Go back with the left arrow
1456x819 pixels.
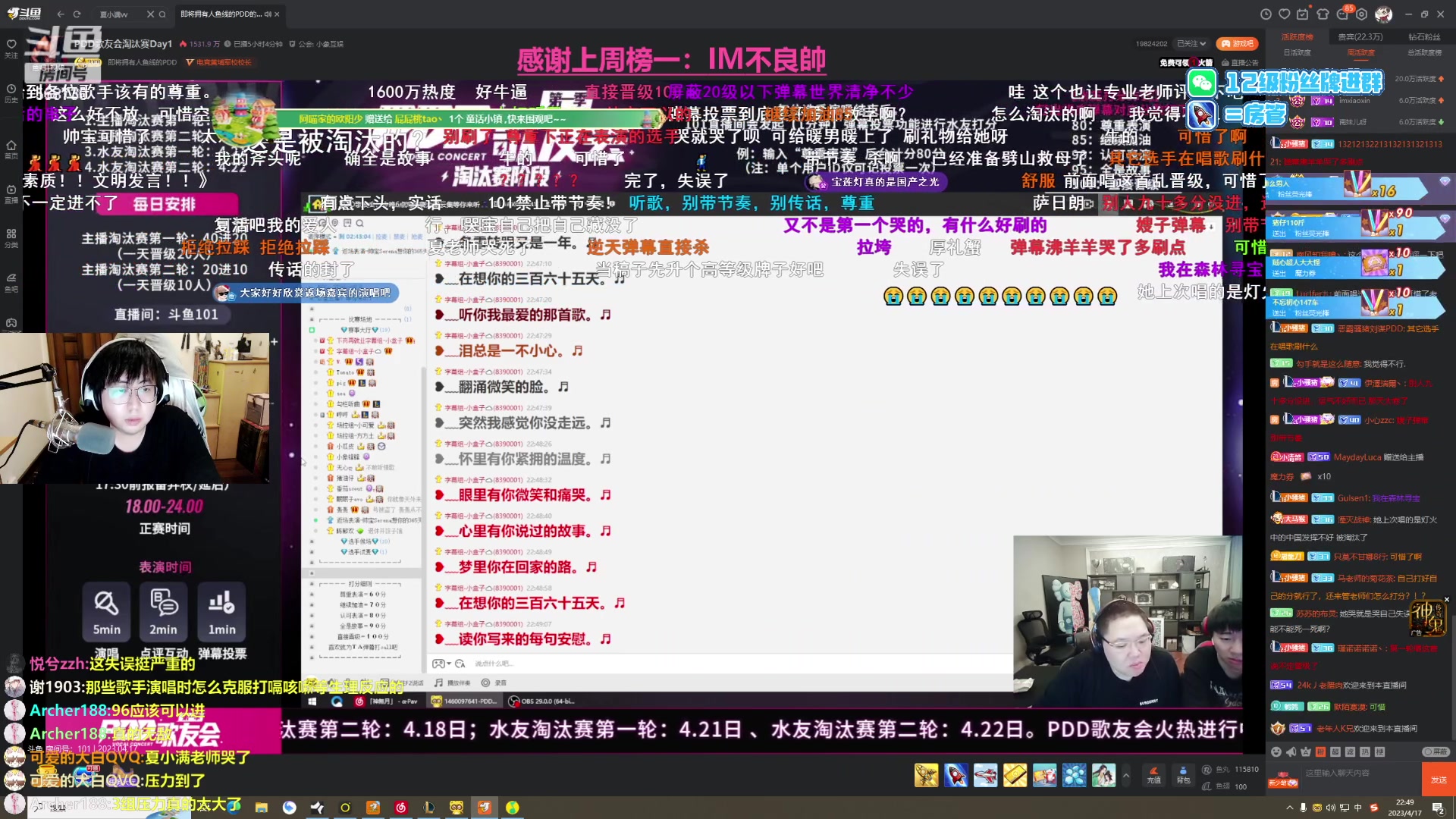coord(60,14)
